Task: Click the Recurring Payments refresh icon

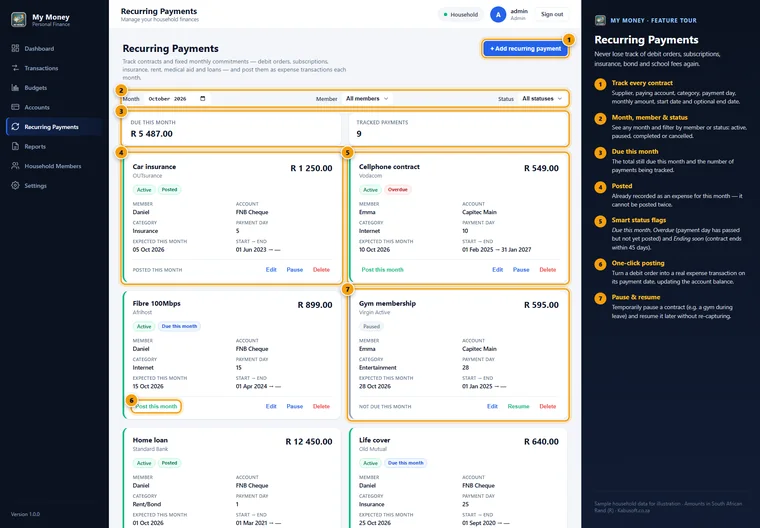Action: pos(16,127)
